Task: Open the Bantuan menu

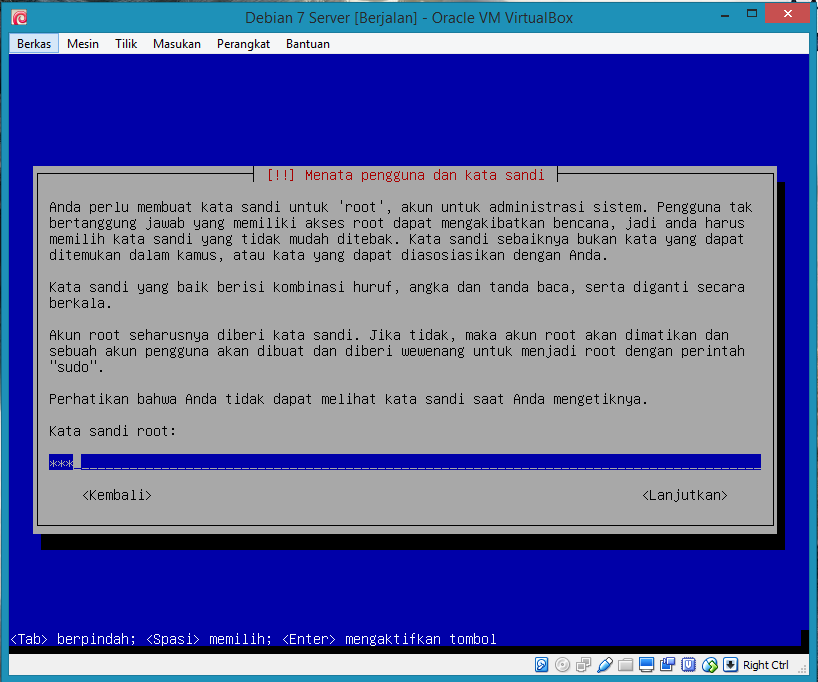Action: [x=308, y=44]
